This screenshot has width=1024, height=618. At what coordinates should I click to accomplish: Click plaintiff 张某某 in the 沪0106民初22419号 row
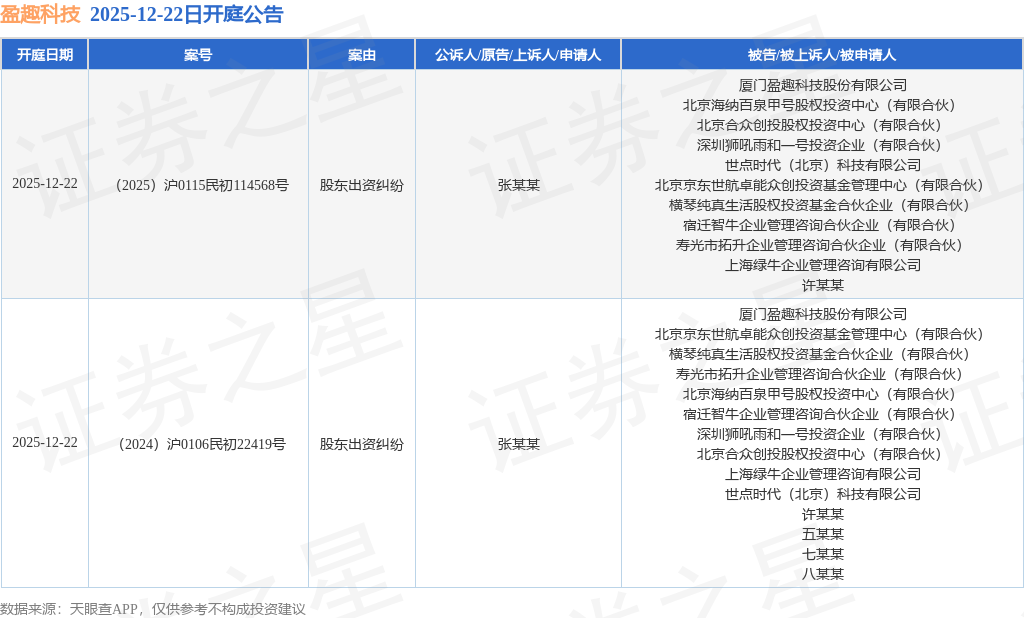point(519,444)
